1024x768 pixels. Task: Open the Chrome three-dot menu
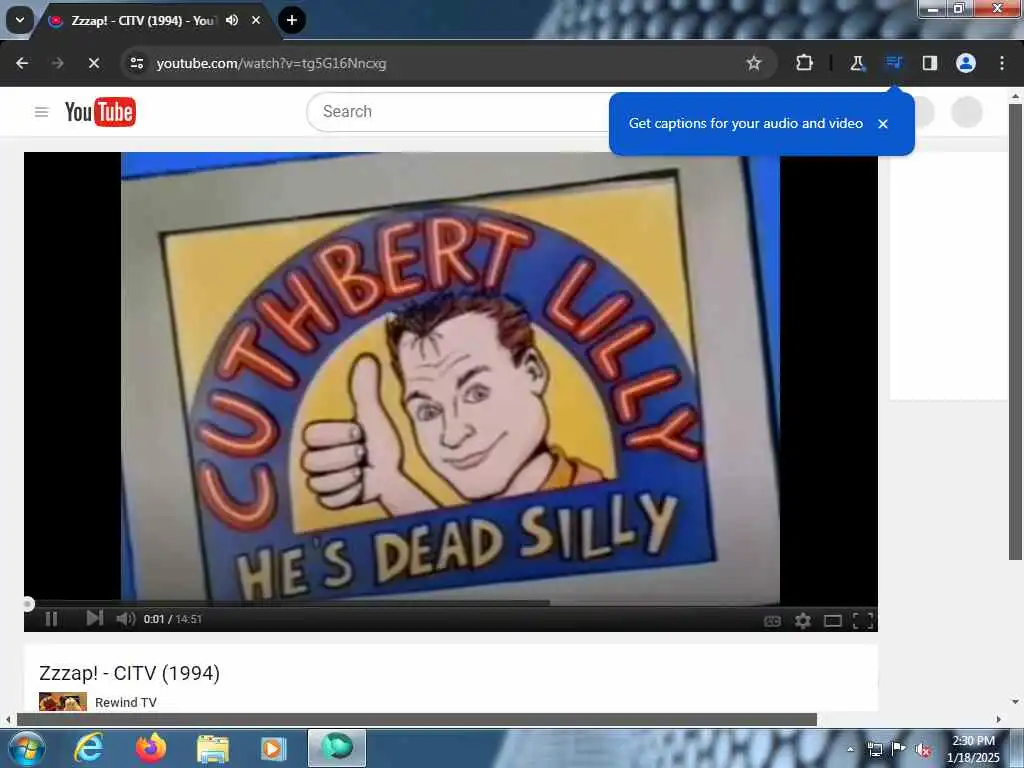(1002, 63)
